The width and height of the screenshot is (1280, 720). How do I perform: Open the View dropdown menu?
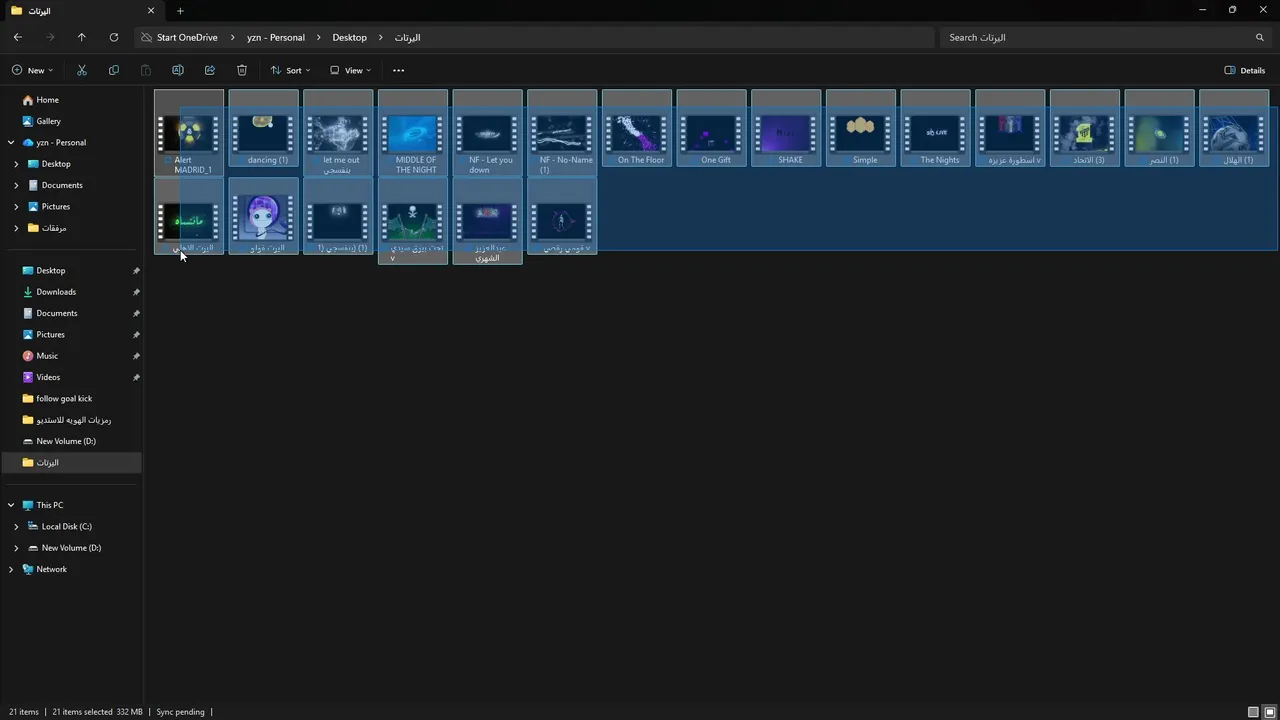click(350, 70)
